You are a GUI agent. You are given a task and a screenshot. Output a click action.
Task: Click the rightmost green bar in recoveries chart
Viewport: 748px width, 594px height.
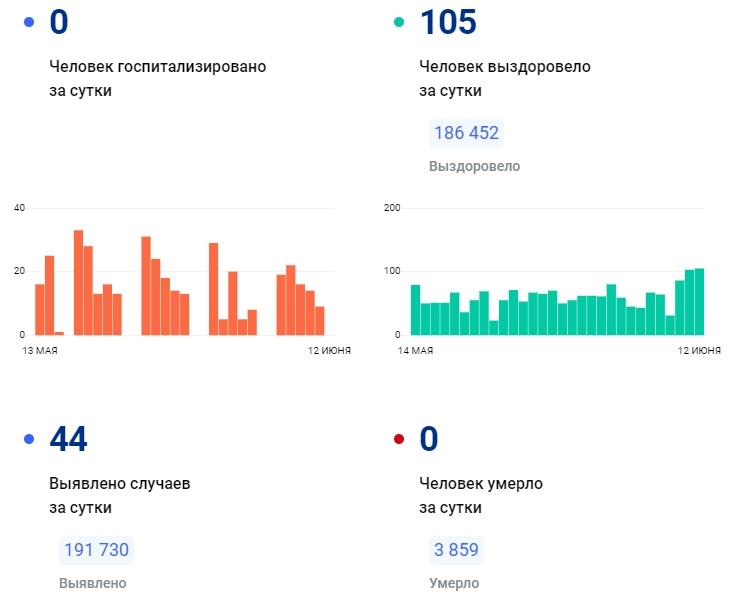pos(699,301)
